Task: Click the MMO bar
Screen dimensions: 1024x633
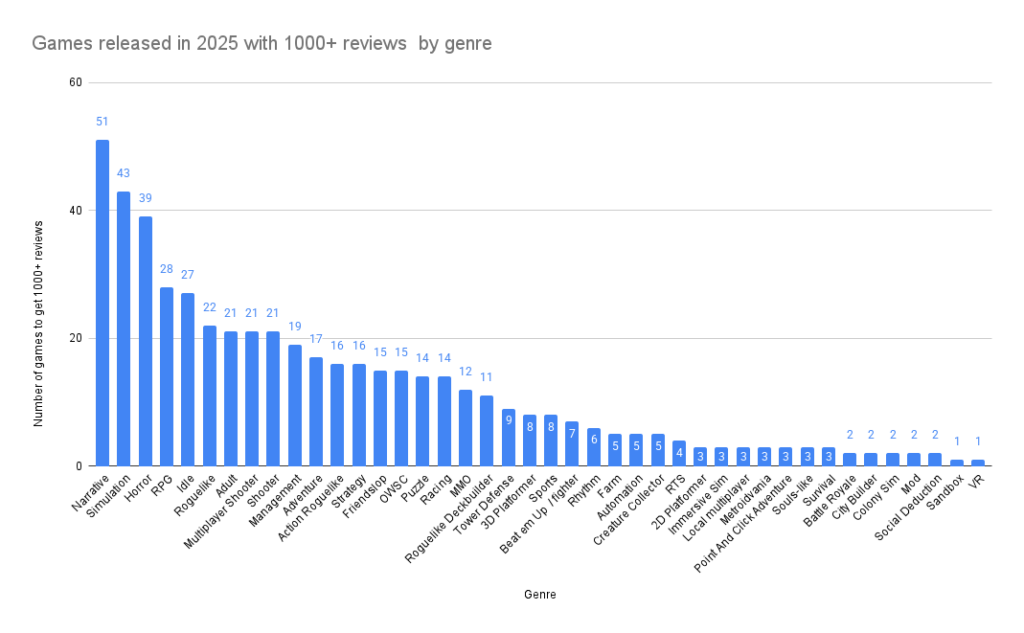Action: point(465,427)
